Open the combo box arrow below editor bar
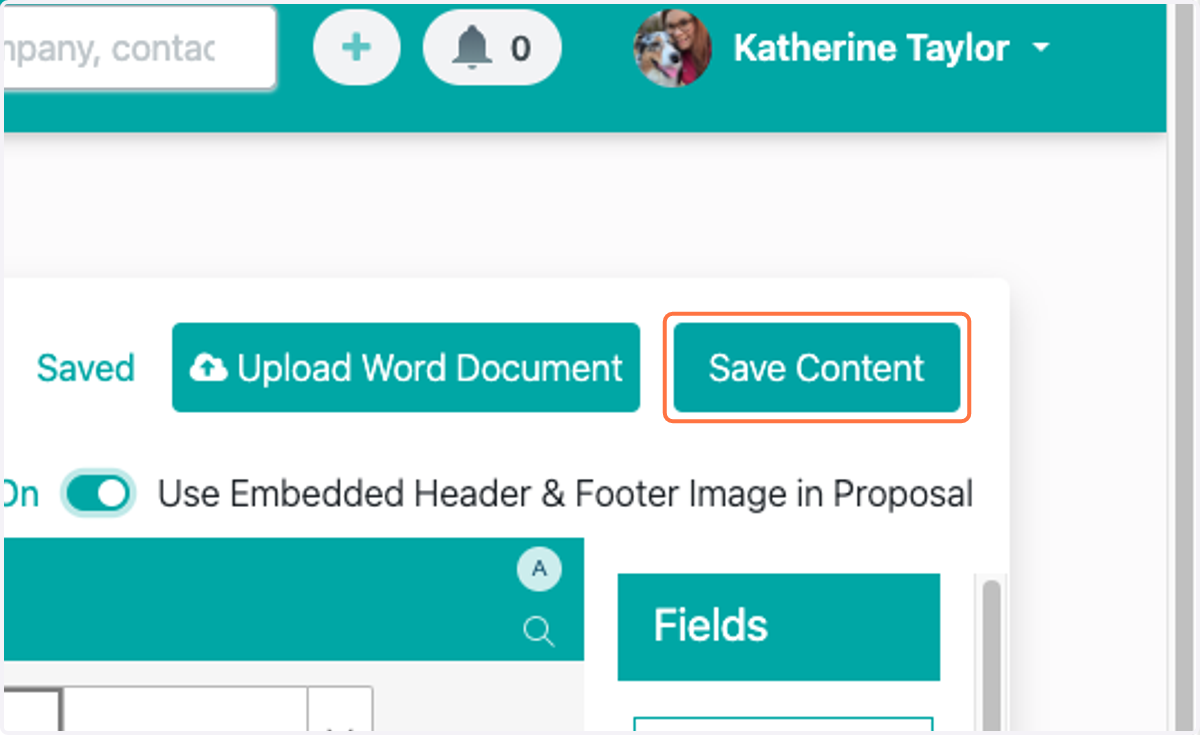The width and height of the screenshot is (1200, 735). tap(340, 711)
